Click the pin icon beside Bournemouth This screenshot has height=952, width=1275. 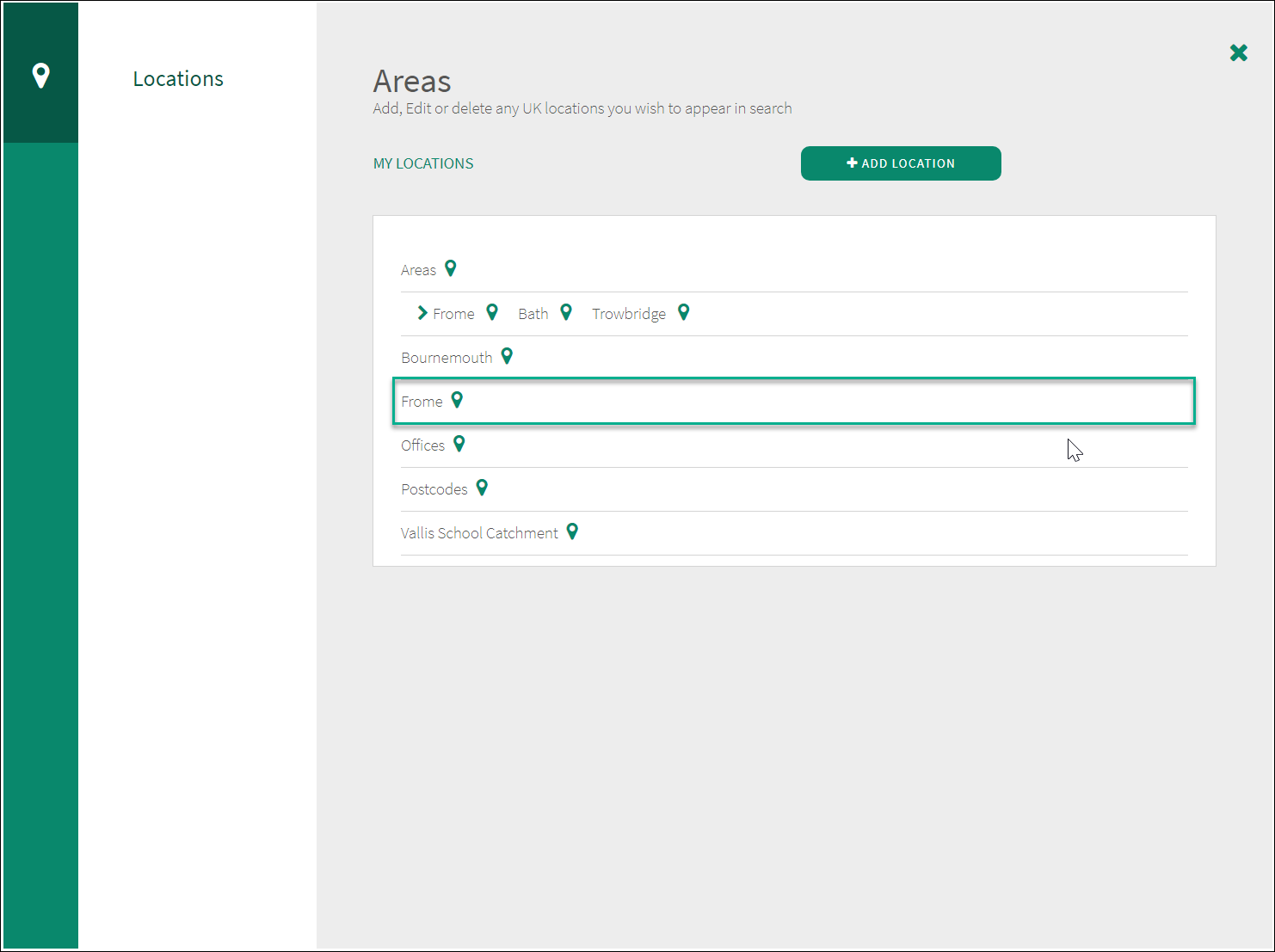point(507,356)
